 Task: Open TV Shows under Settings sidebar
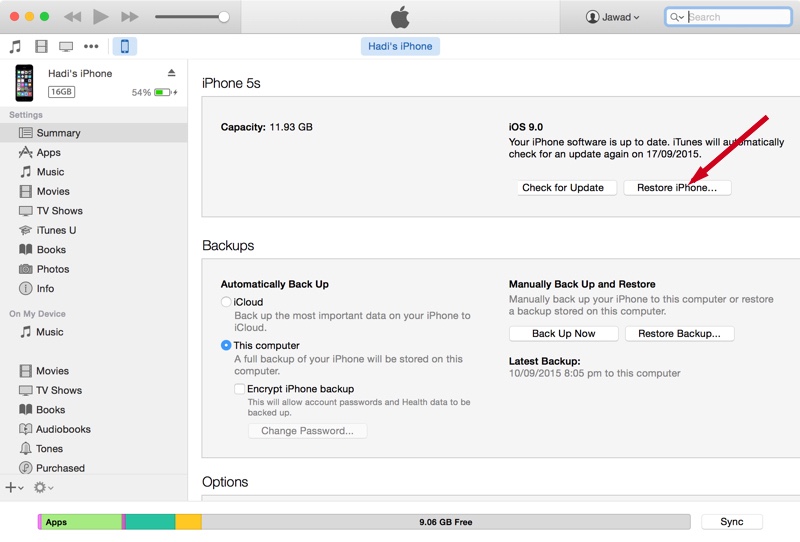tap(94, 210)
